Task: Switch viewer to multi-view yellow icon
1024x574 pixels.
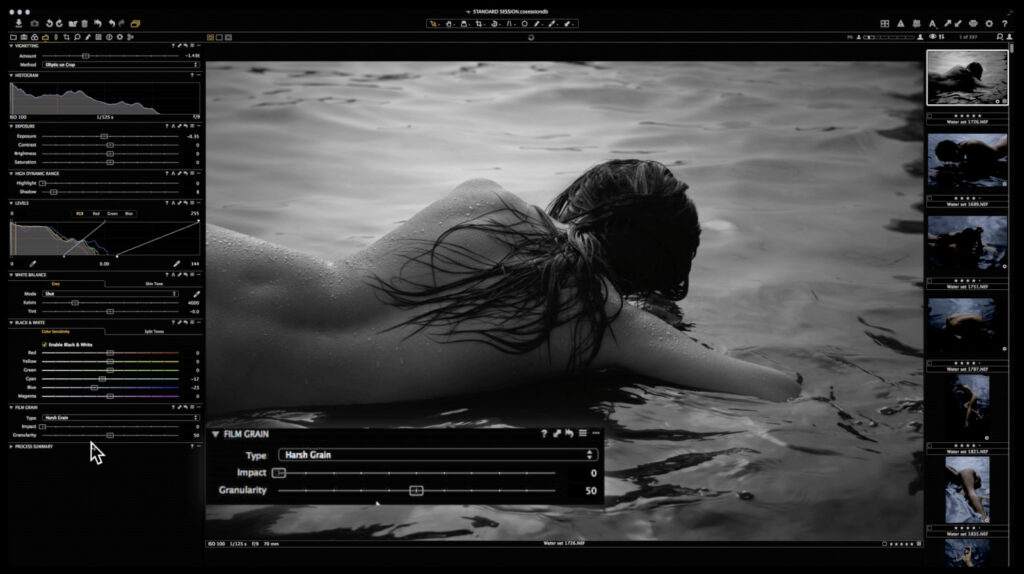Action: [210, 37]
